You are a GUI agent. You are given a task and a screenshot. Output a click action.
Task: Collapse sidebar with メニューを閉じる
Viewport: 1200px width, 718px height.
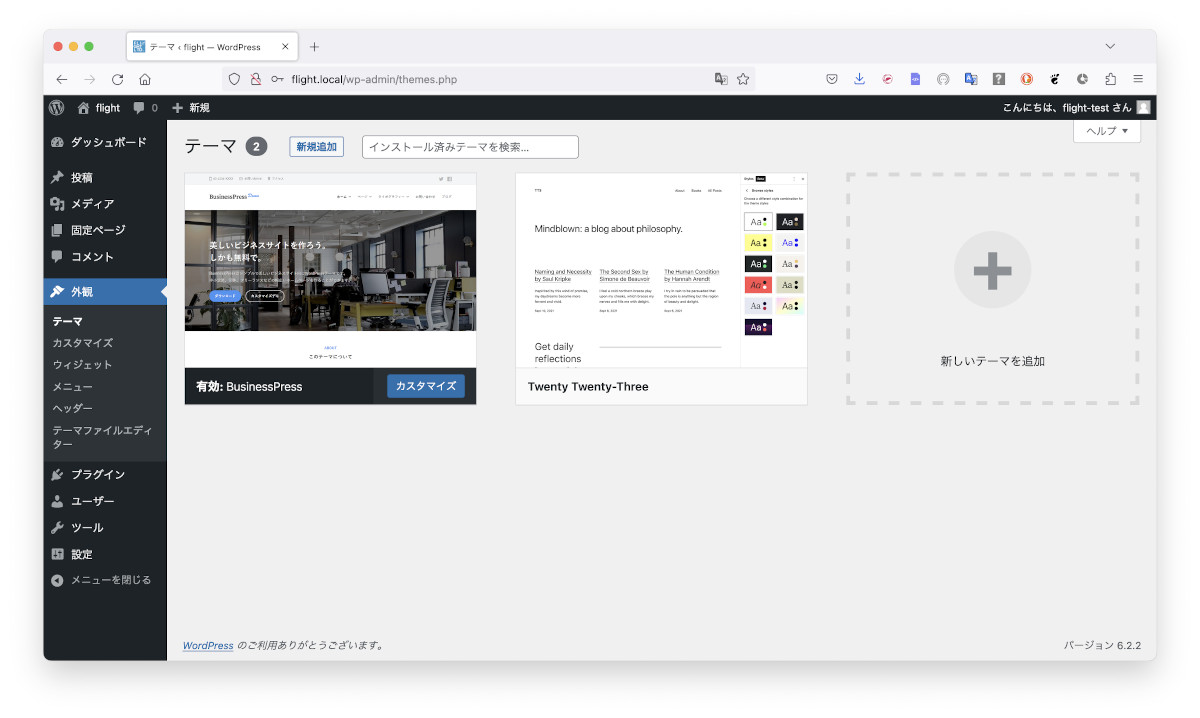[x=110, y=580]
